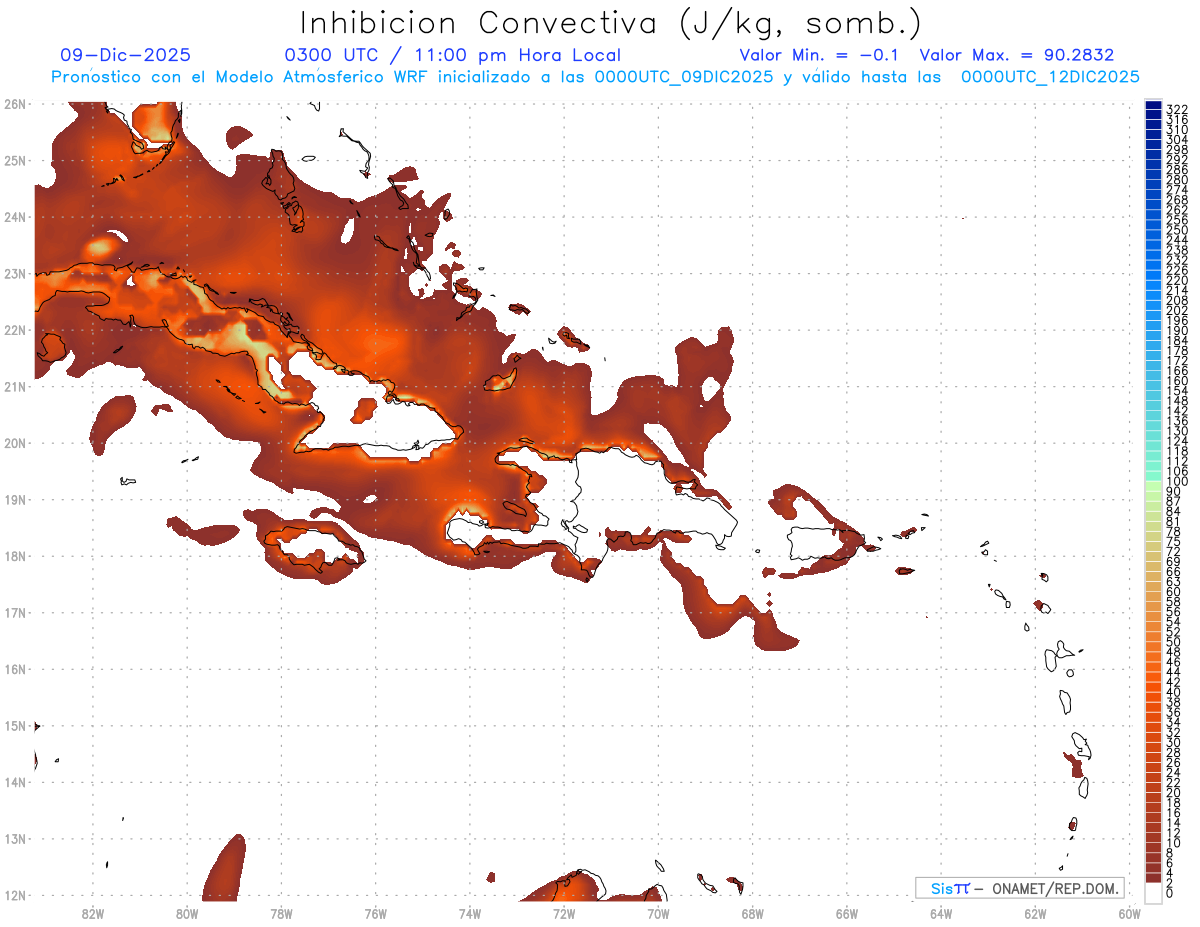Click the "78W" longitude label
The image size is (1200, 927).
281,912
